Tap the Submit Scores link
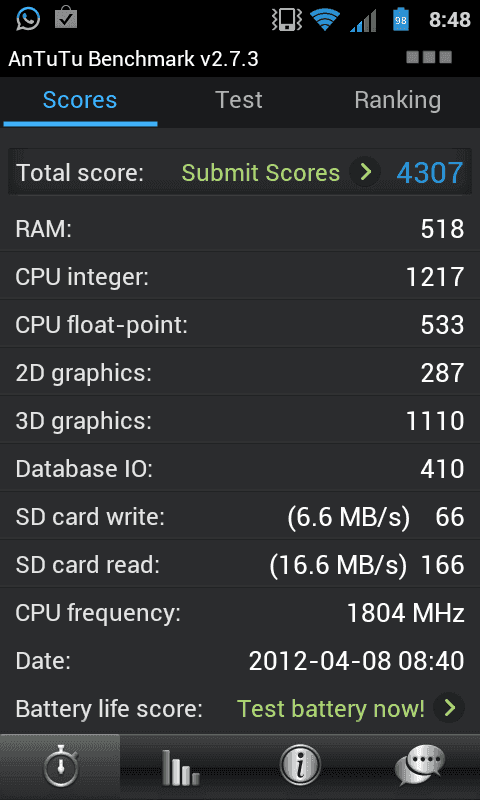The width and height of the screenshot is (480, 800). [x=261, y=173]
